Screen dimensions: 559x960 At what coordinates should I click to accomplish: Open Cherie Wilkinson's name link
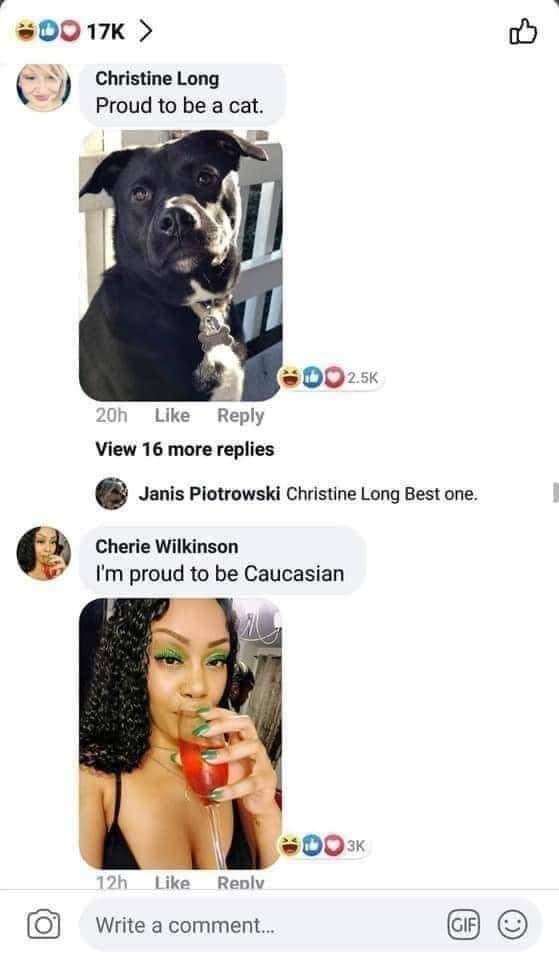[x=167, y=546]
